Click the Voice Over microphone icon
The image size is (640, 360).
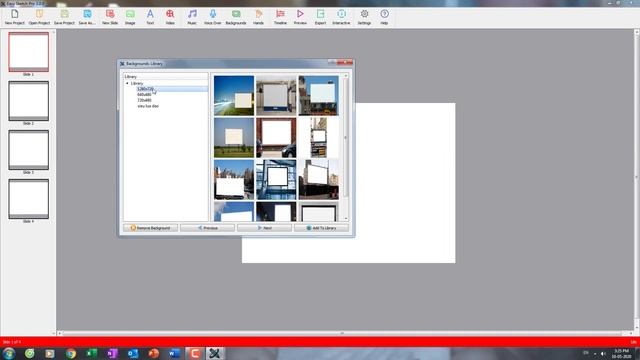[213, 17]
